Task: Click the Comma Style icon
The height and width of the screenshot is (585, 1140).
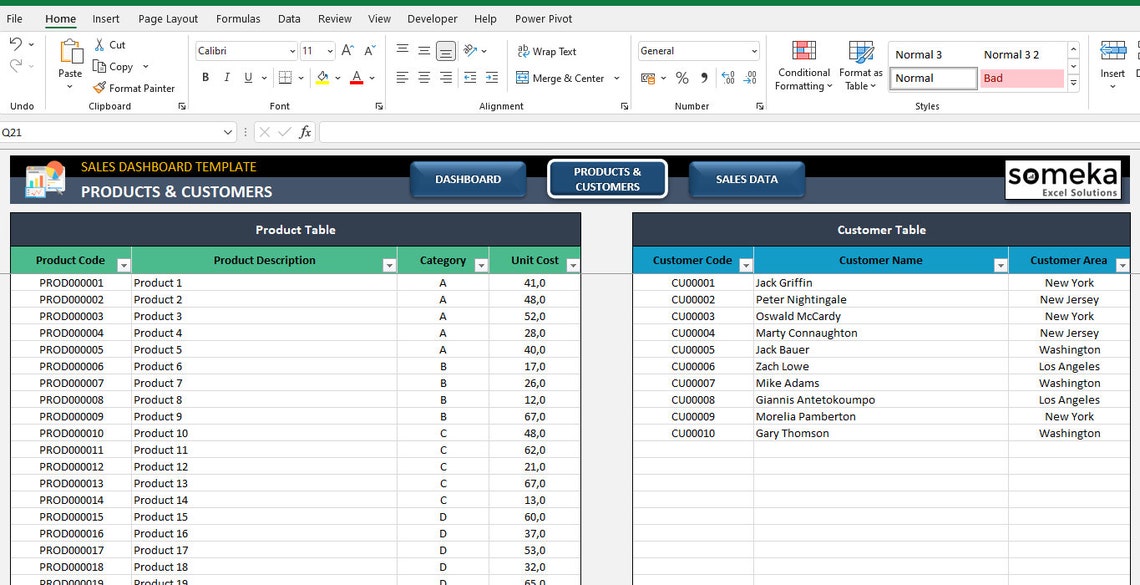Action: pyautogui.click(x=706, y=76)
